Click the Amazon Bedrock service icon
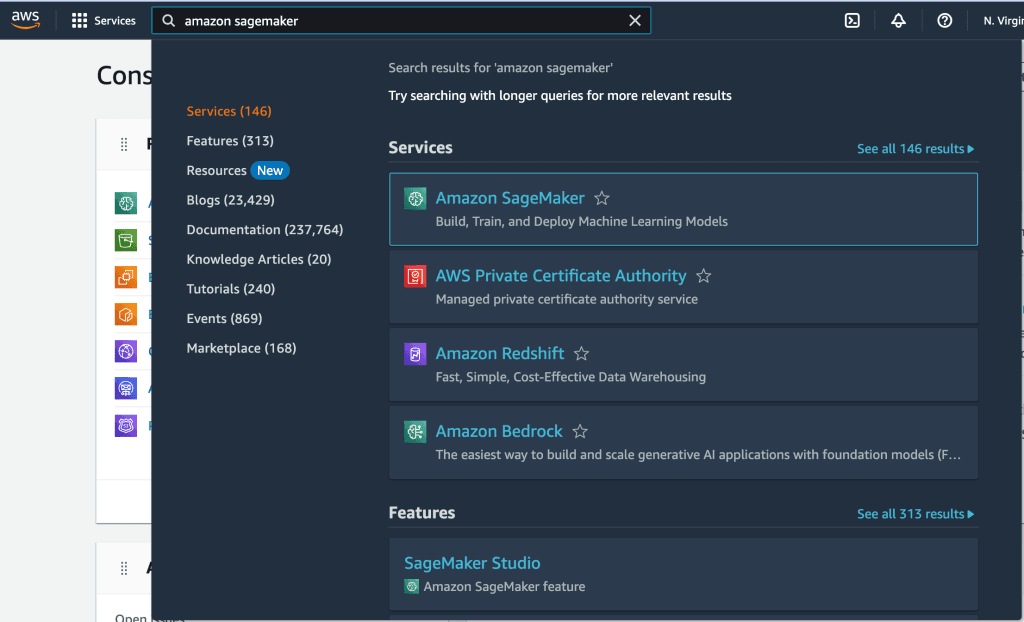1024x622 pixels. [x=415, y=431]
